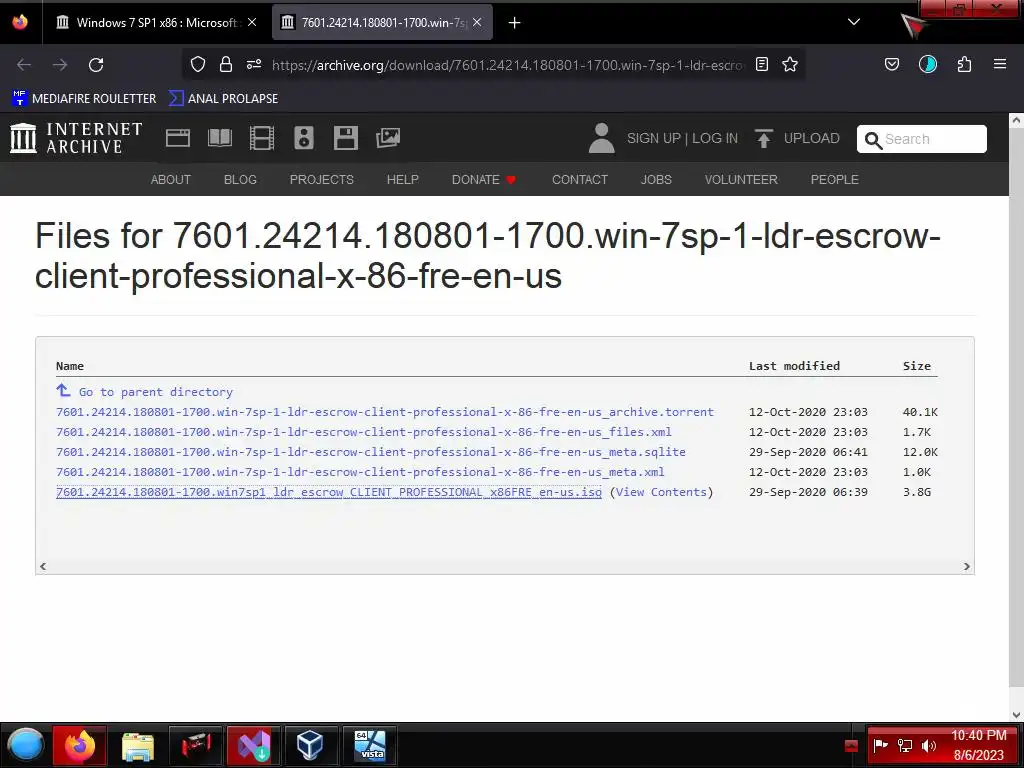Open the Software floppy disk icon

coord(345,138)
